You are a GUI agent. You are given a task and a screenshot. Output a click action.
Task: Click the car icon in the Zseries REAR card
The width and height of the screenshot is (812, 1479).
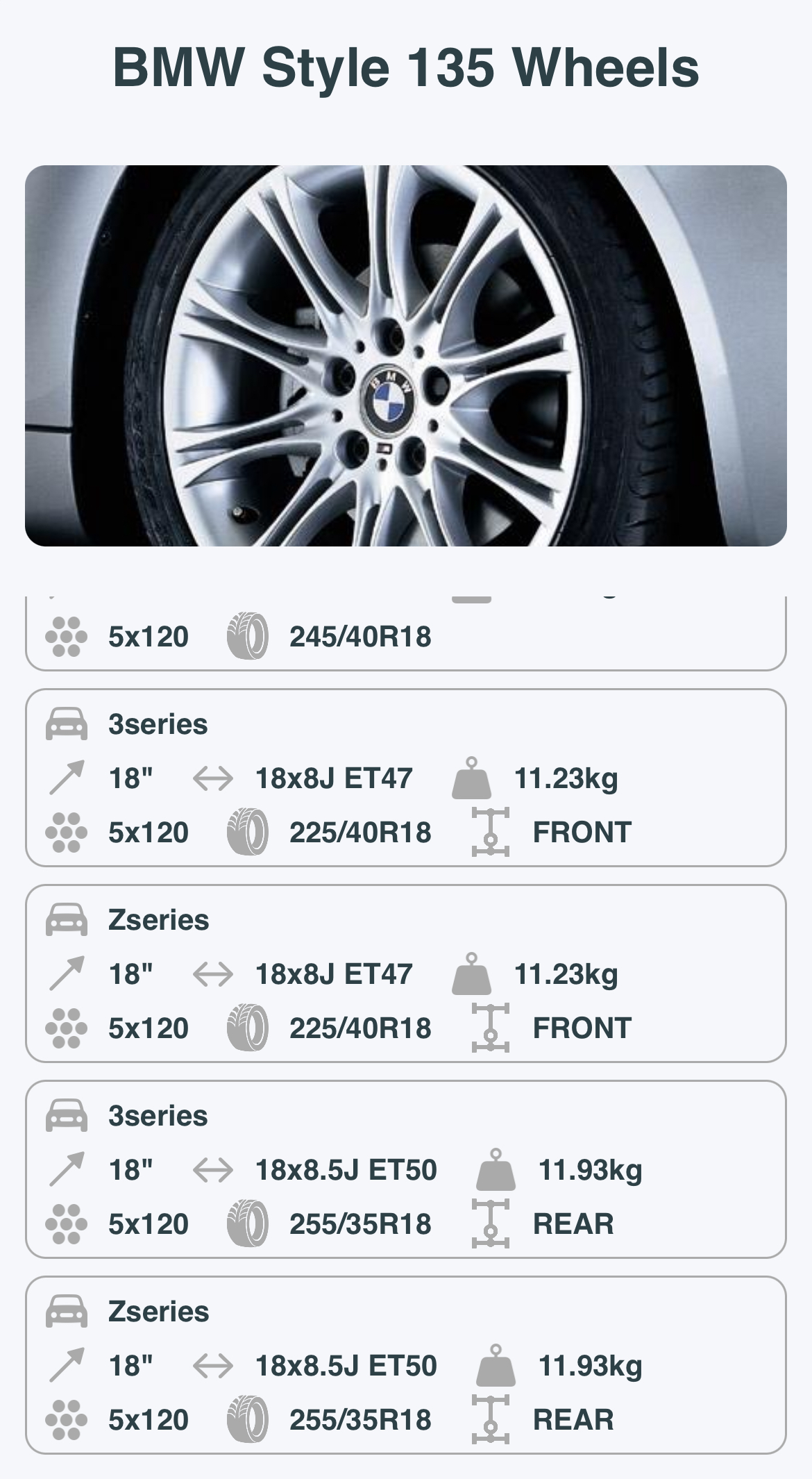coord(67,1312)
